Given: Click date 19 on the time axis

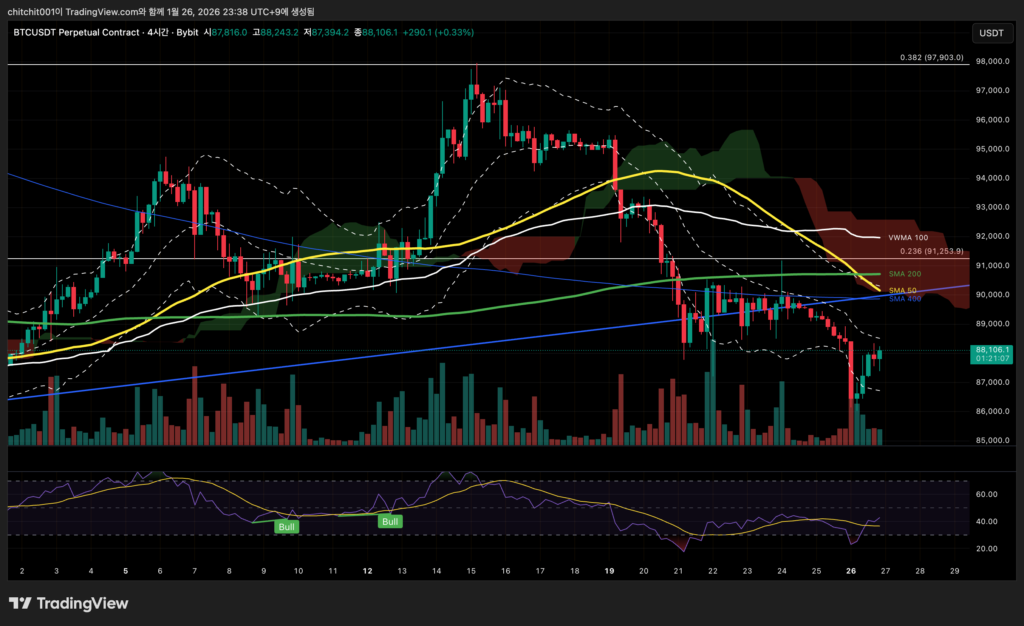Looking at the screenshot, I should [610, 570].
